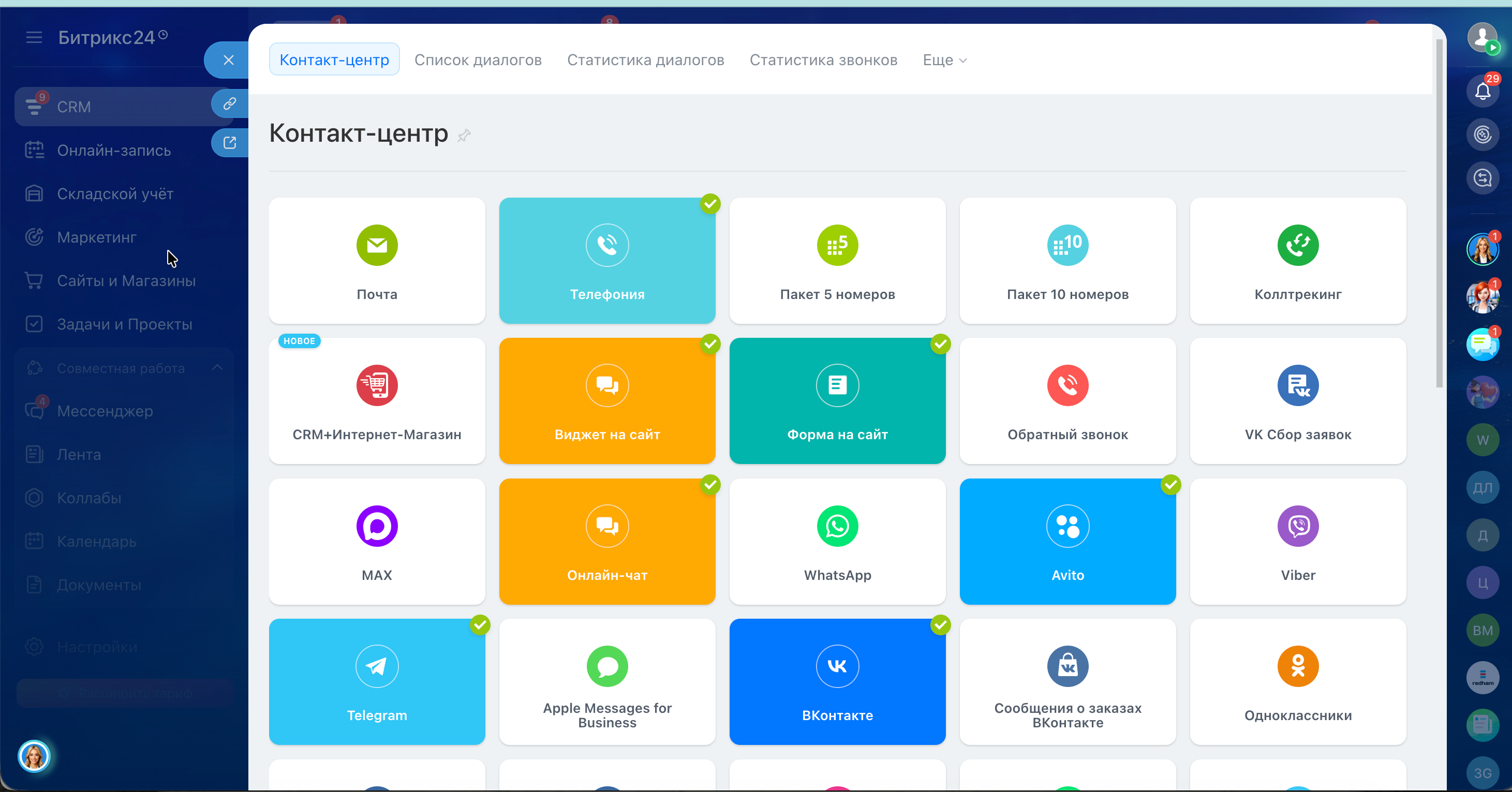Viewport: 1512px width, 792px height.
Task: Open the Одноклассники channel tile
Action: pos(1297,681)
